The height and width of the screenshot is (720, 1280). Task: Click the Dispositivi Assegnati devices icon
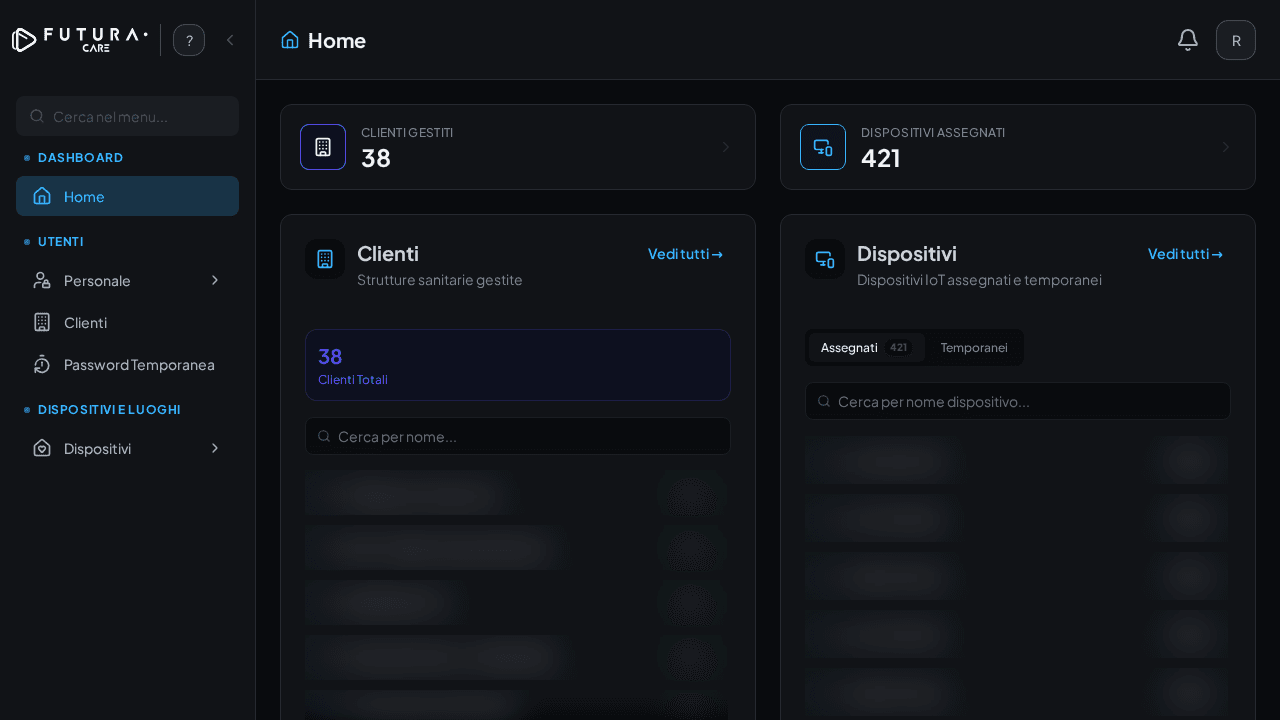823,147
